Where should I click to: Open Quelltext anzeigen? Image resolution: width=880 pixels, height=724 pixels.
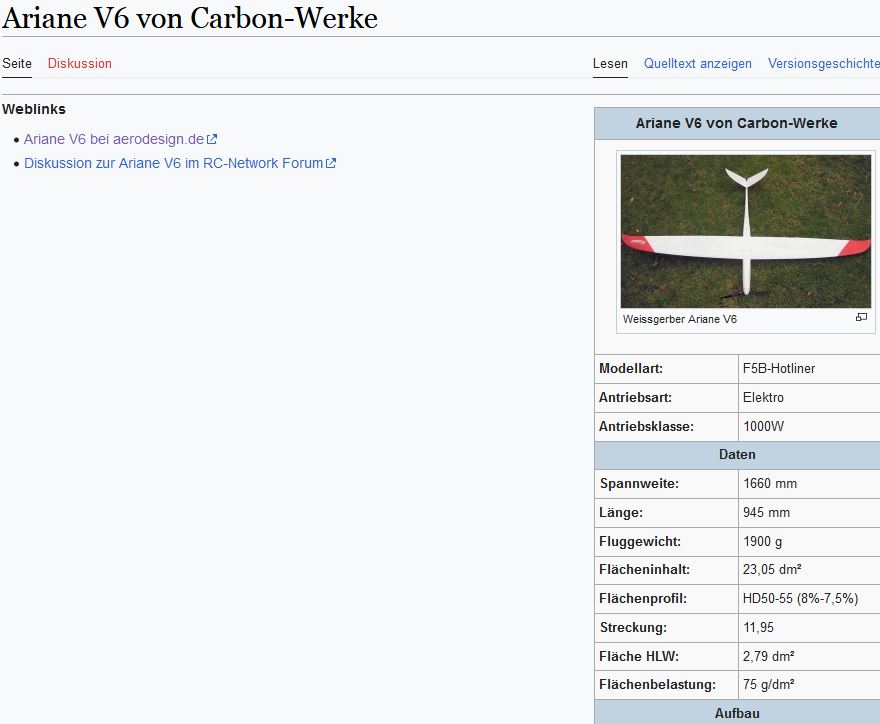[x=697, y=63]
